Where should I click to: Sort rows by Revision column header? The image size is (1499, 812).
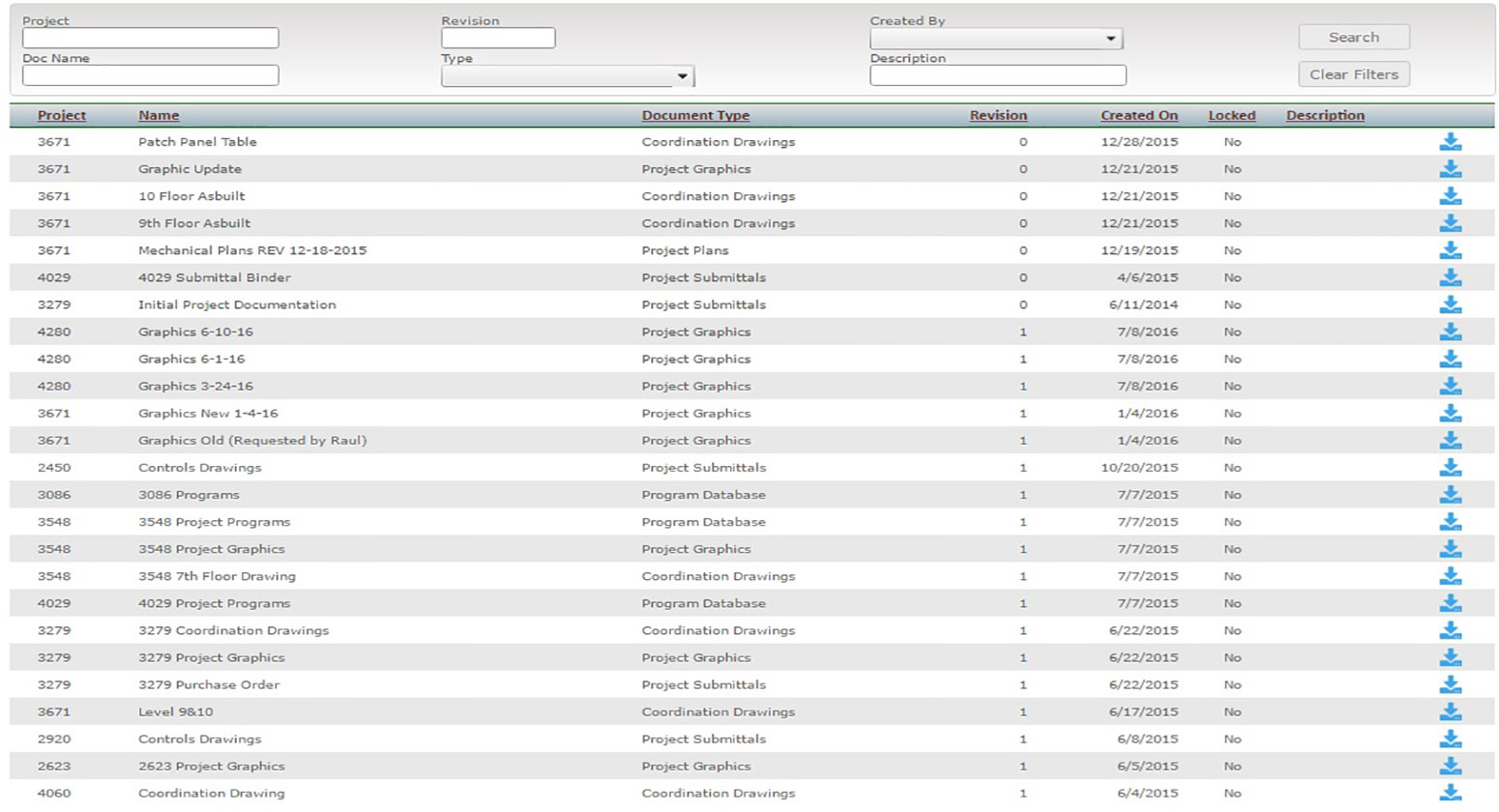click(x=998, y=115)
